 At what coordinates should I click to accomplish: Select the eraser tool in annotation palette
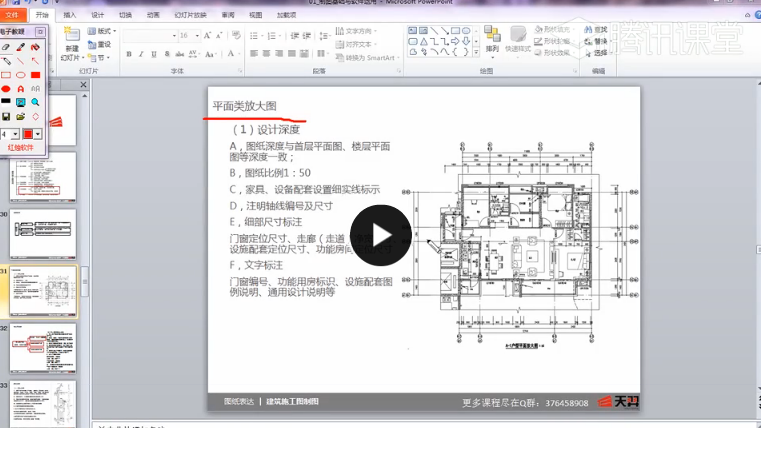(x=6, y=48)
